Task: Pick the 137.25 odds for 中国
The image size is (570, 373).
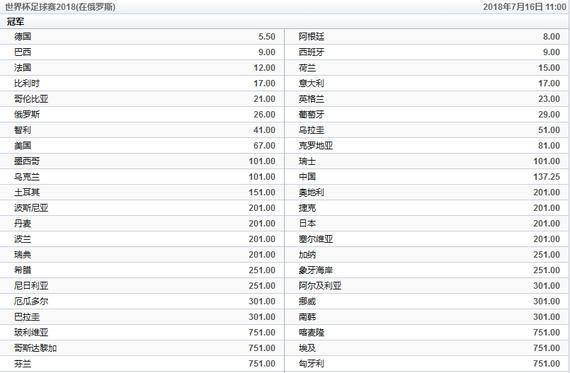Action: pos(547,177)
